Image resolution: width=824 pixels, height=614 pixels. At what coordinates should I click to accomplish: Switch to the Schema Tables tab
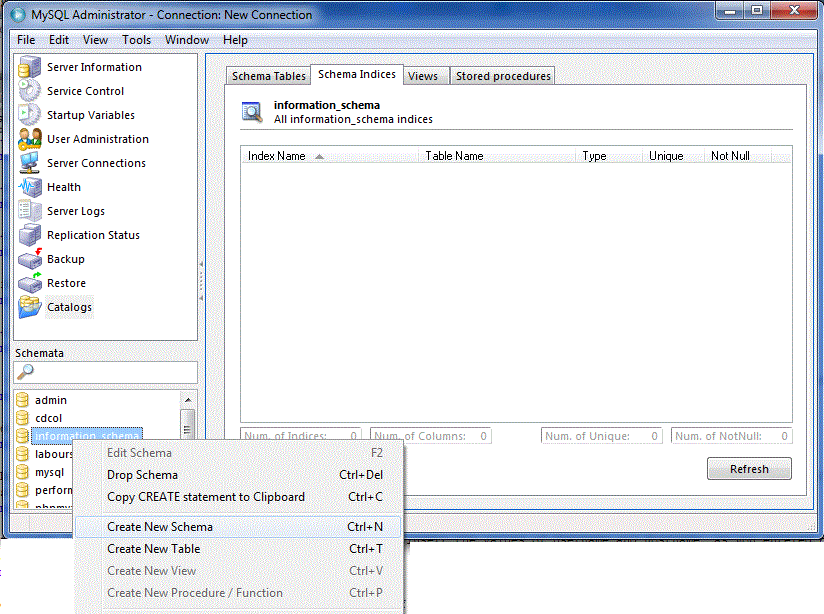(269, 76)
